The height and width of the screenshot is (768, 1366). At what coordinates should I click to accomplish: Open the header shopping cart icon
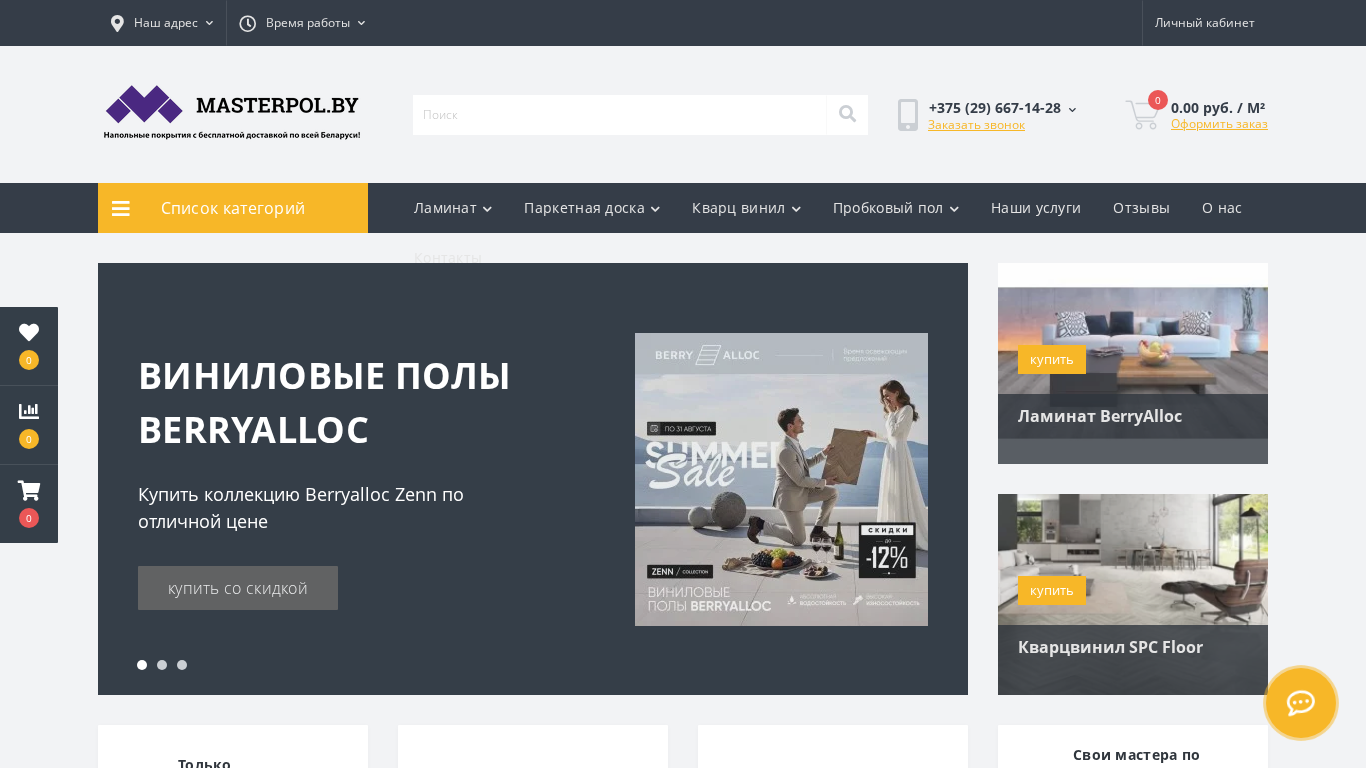[1142, 114]
